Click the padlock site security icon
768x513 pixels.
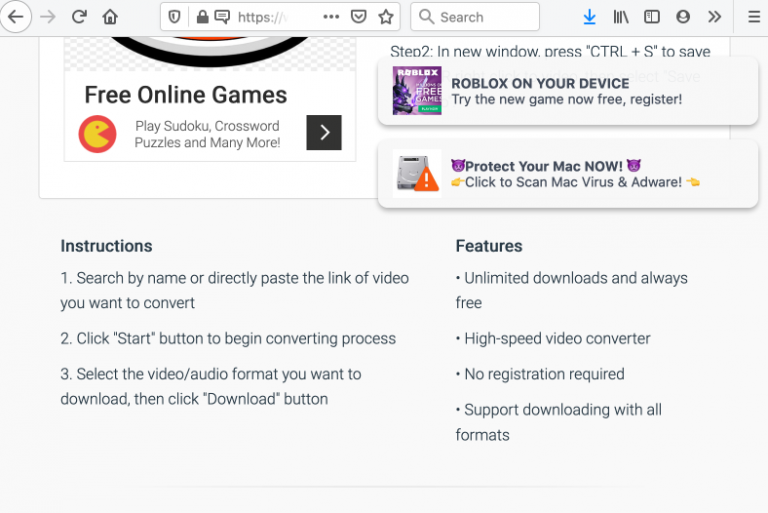(x=202, y=17)
